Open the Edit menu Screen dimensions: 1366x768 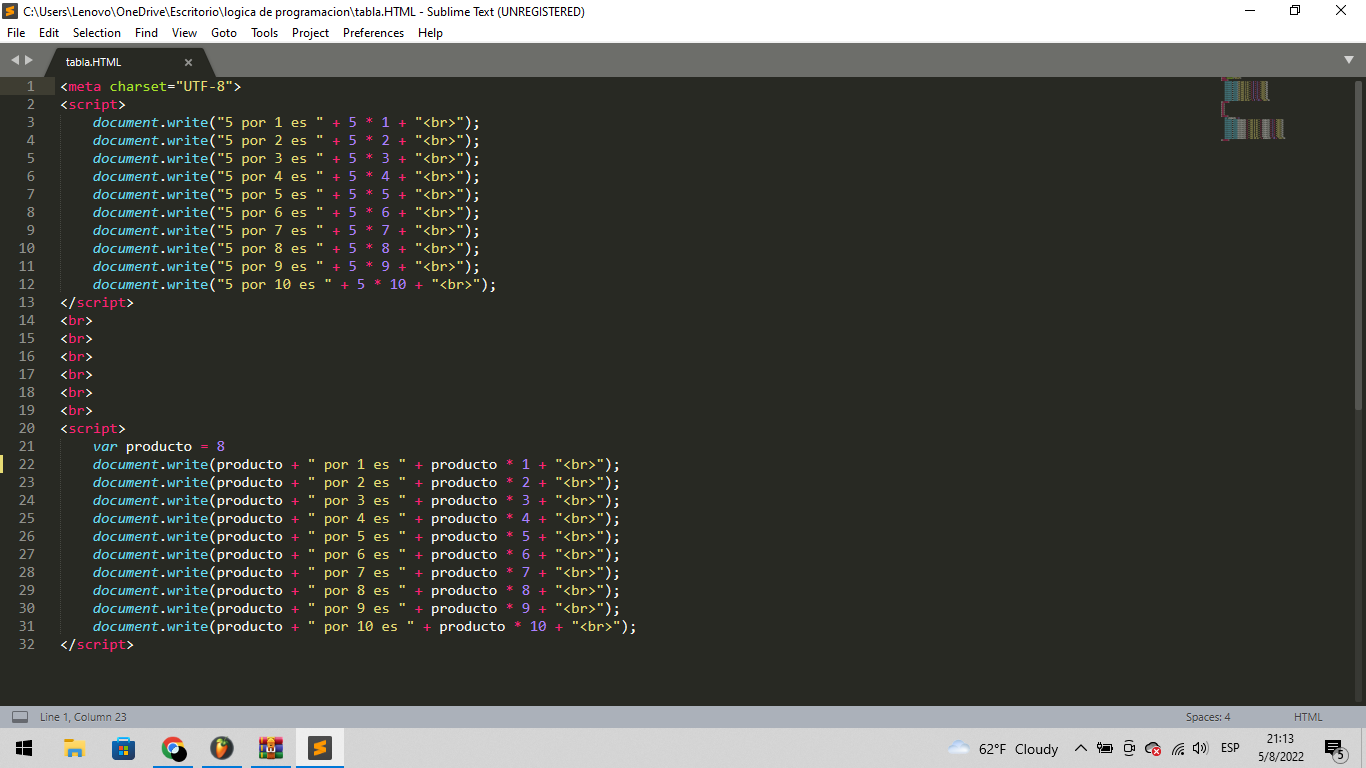click(x=49, y=33)
